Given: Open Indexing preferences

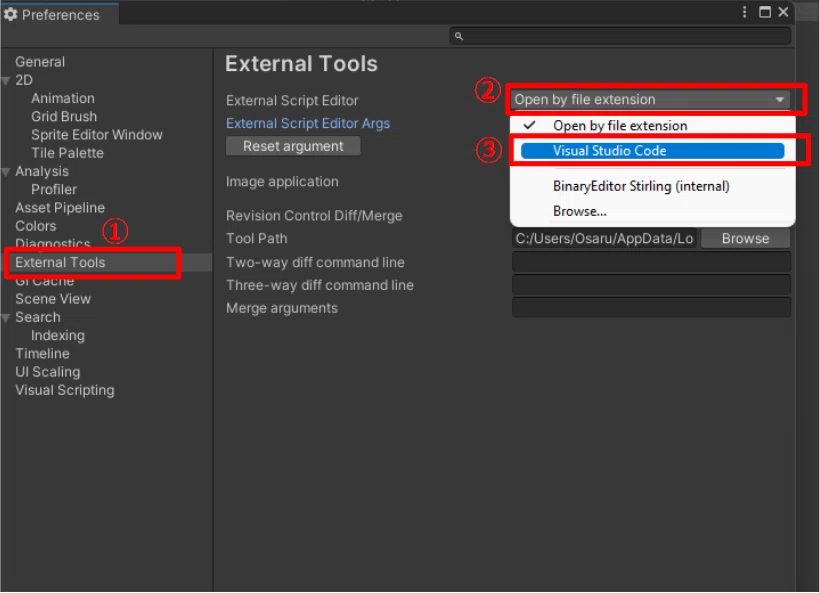Looking at the screenshot, I should (57, 335).
